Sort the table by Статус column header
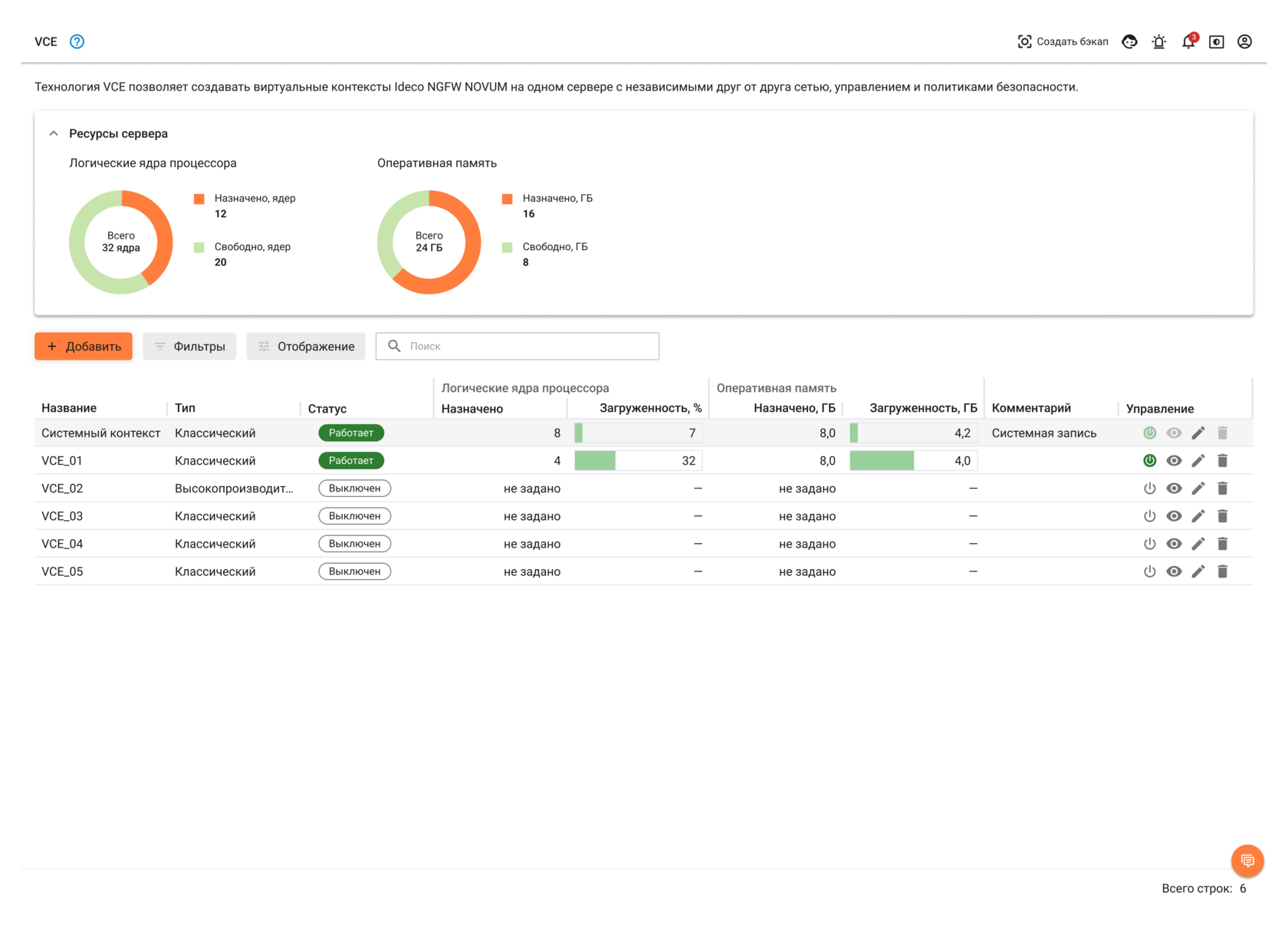Screen dimensions: 1288x928 (x=327, y=409)
